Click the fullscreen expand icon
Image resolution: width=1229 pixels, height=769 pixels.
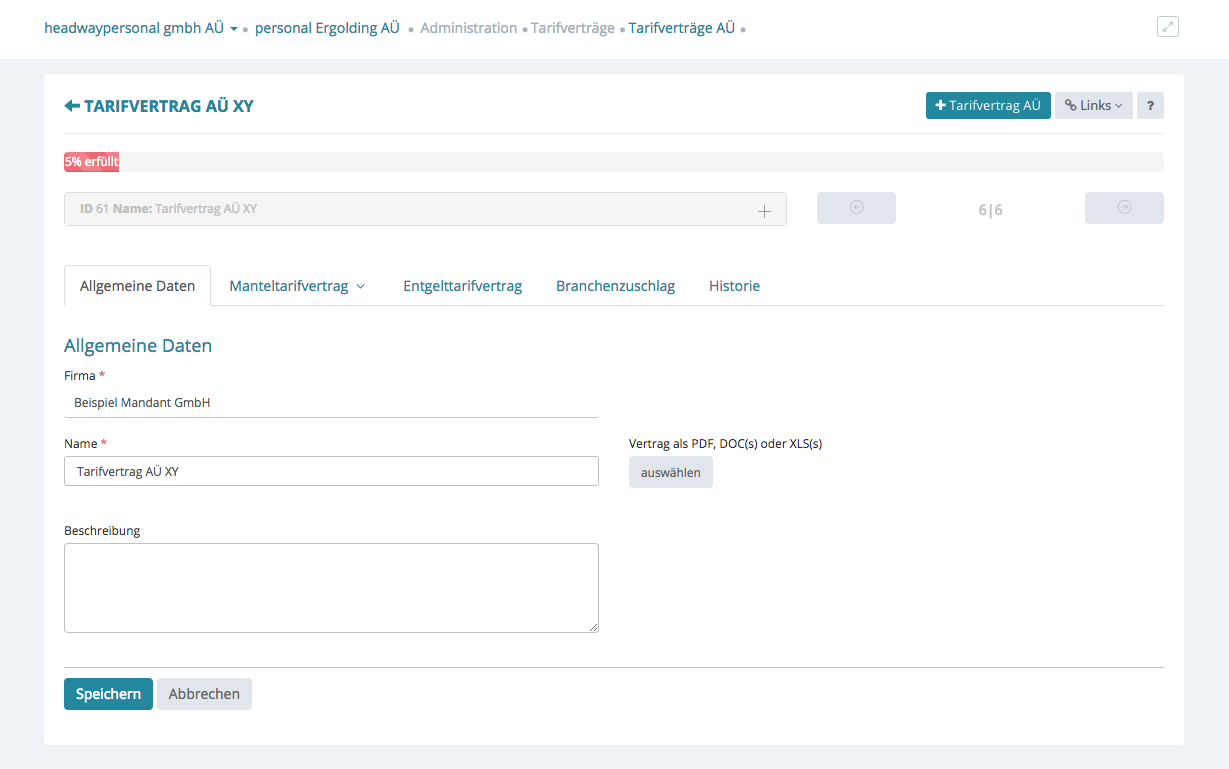(x=1167, y=27)
